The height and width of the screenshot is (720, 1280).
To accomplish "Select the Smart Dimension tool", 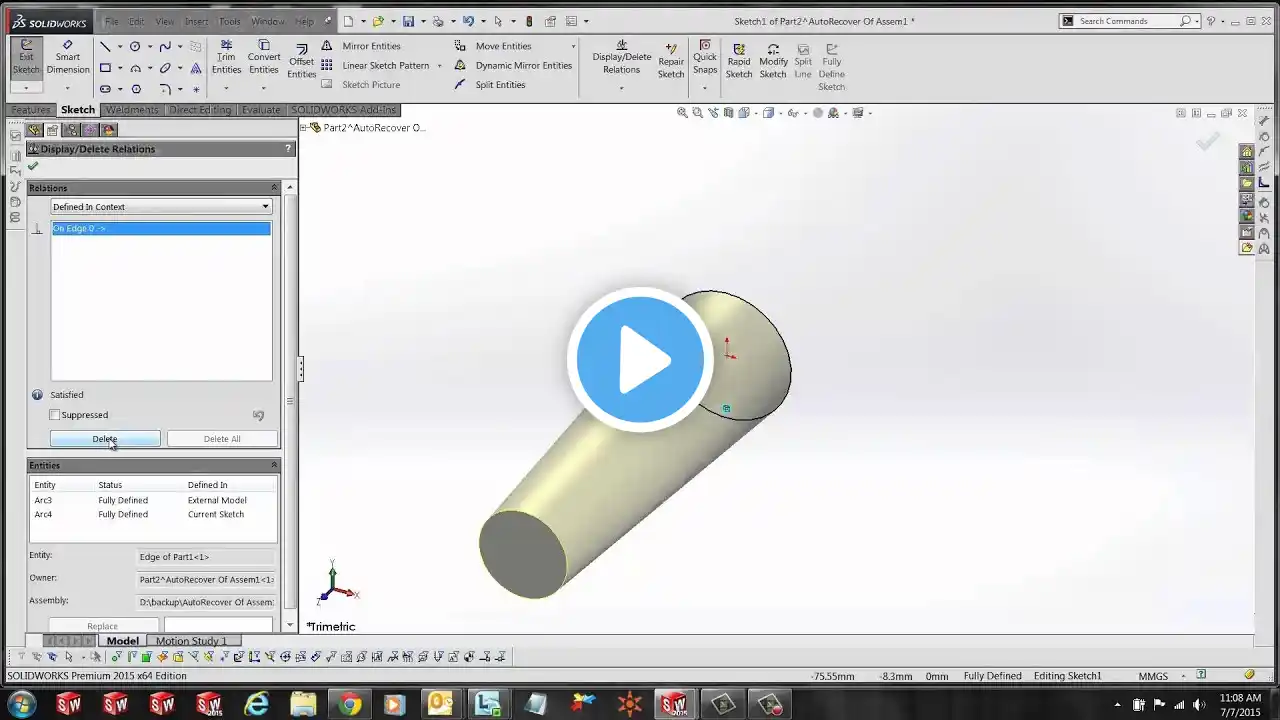I will pyautogui.click(x=68, y=57).
